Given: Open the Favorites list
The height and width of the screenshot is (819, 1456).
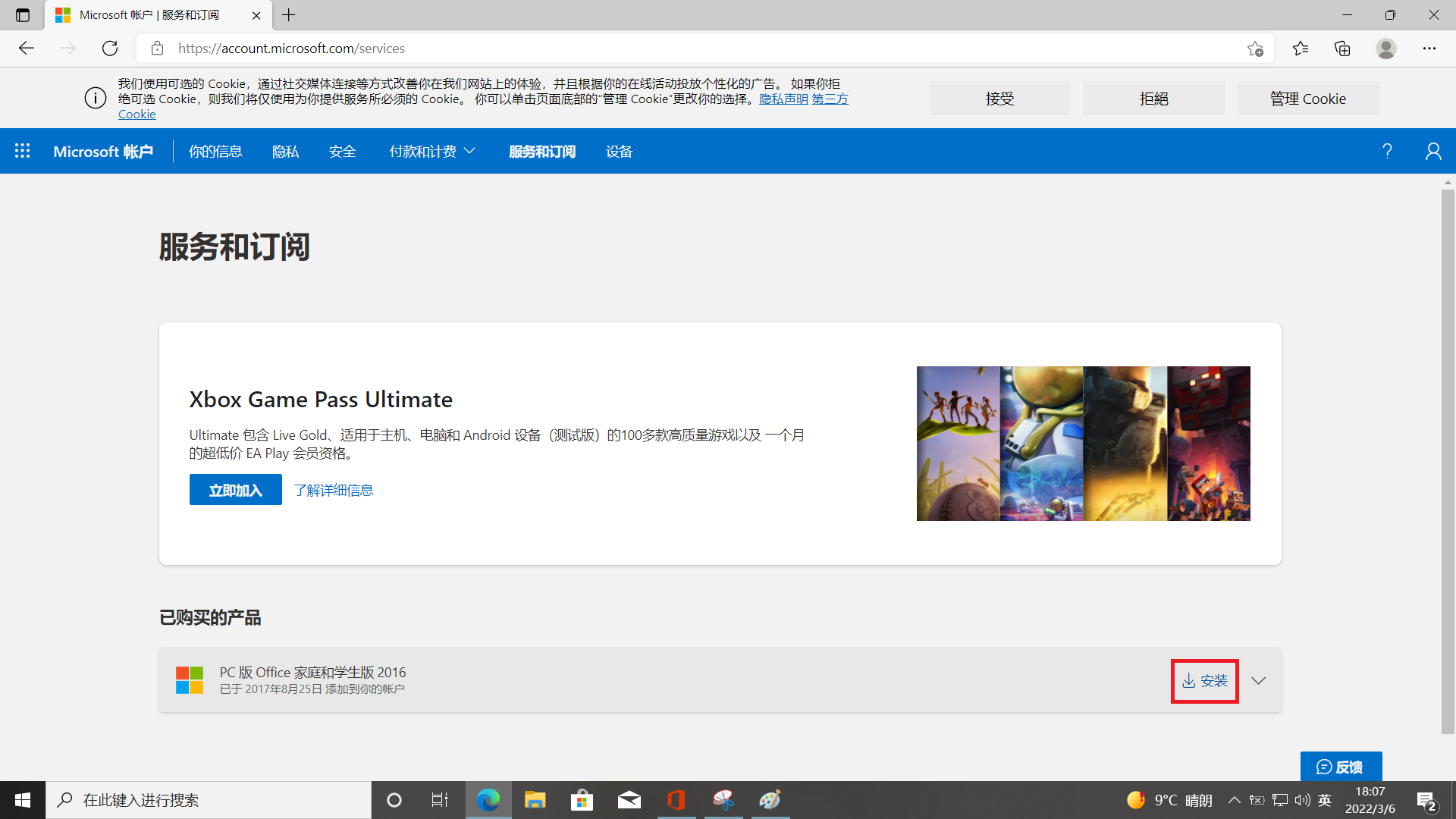Looking at the screenshot, I should (x=1301, y=49).
